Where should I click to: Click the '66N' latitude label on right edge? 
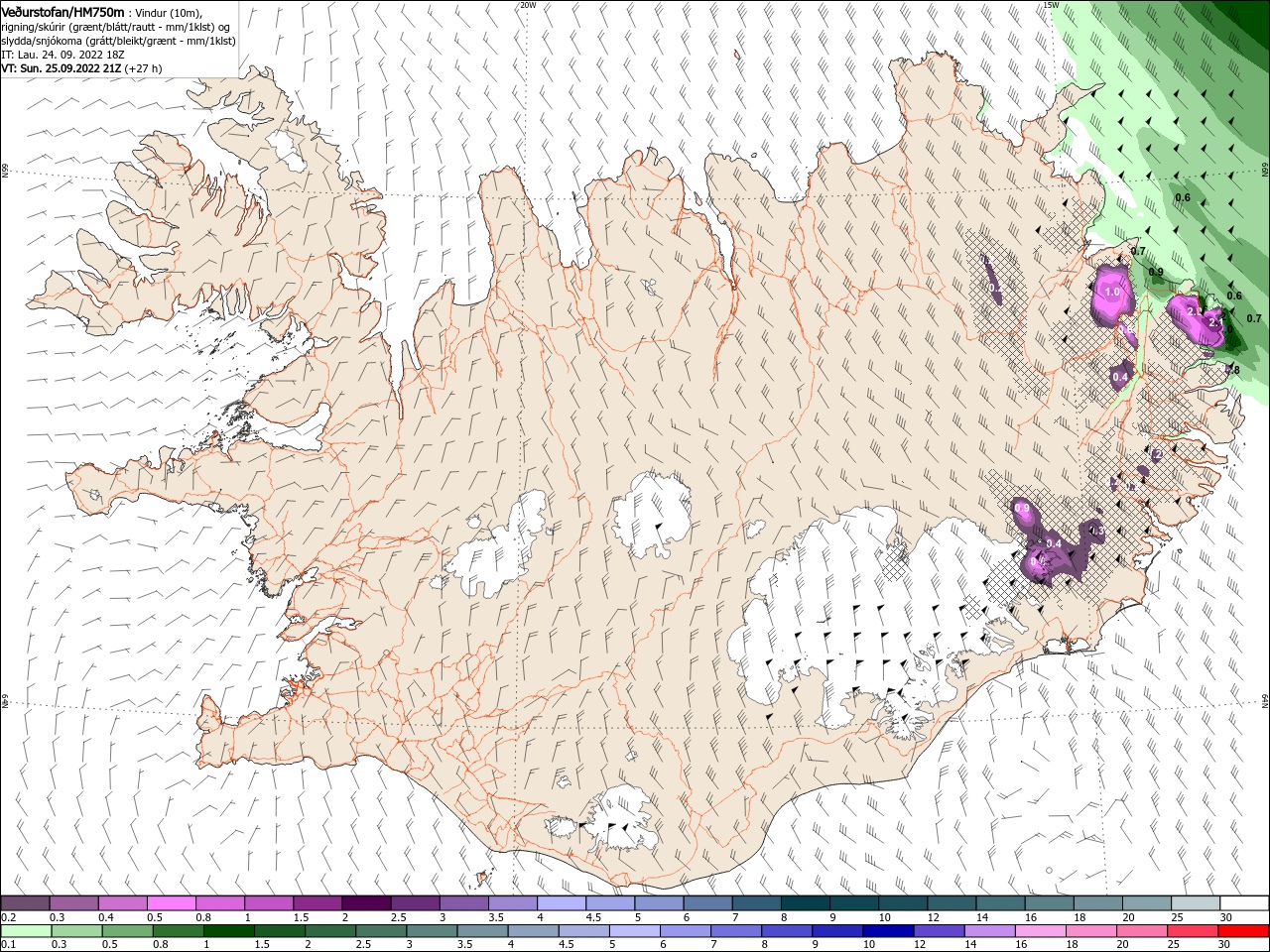[1265, 170]
